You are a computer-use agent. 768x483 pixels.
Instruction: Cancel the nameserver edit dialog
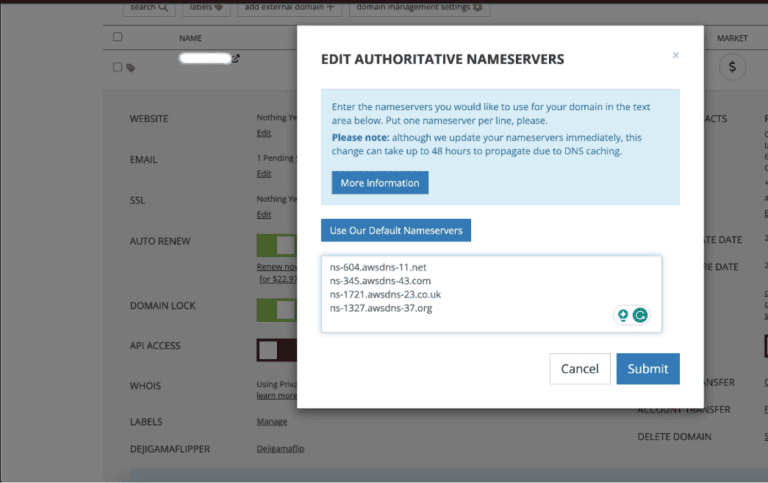pos(579,368)
